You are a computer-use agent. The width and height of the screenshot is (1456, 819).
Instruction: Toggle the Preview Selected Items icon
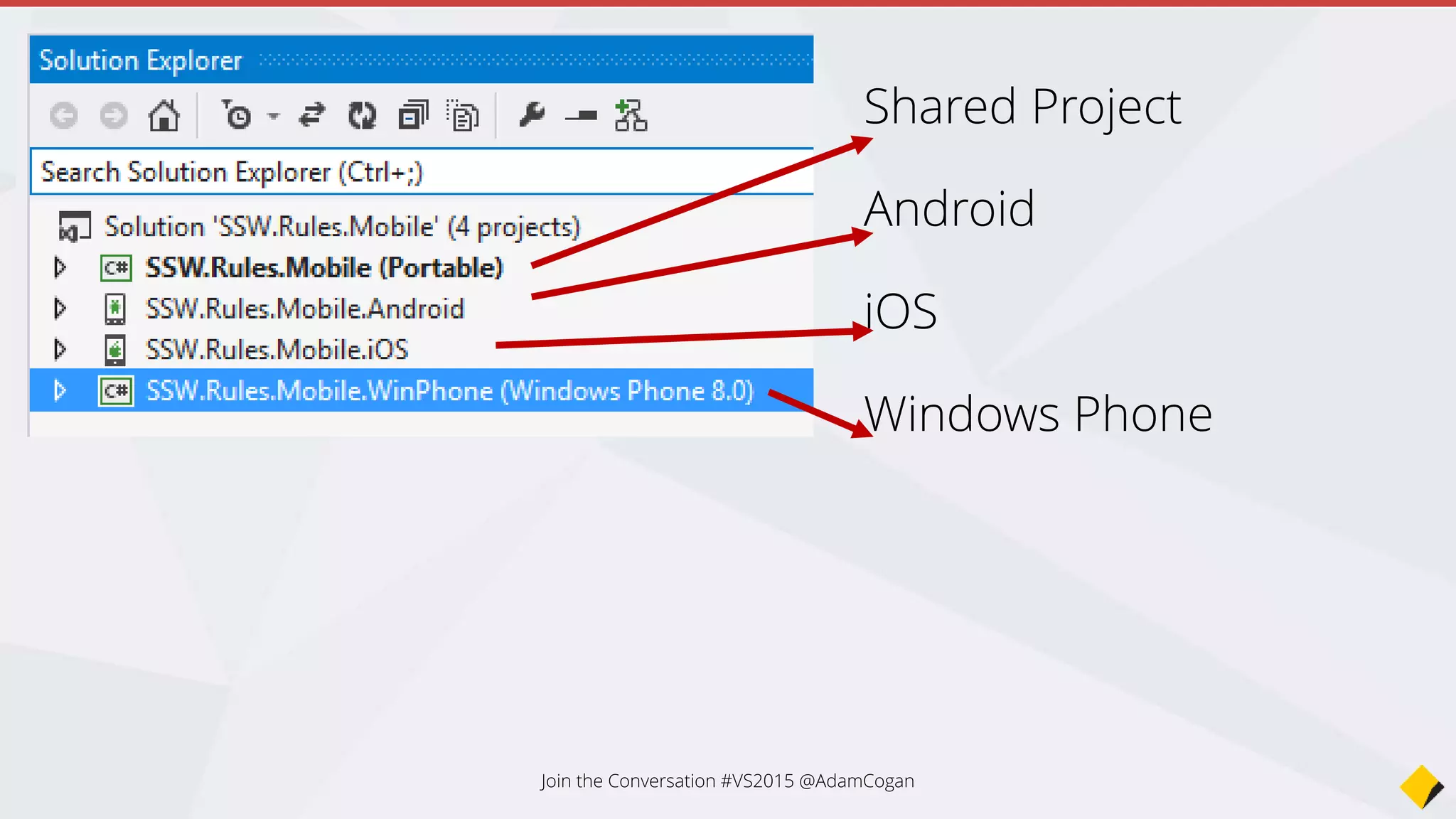pyautogui.click(x=581, y=115)
